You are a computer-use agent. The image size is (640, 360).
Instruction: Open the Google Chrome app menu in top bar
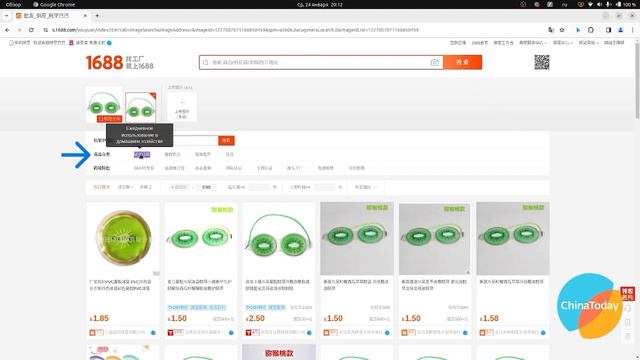click(x=54, y=4)
